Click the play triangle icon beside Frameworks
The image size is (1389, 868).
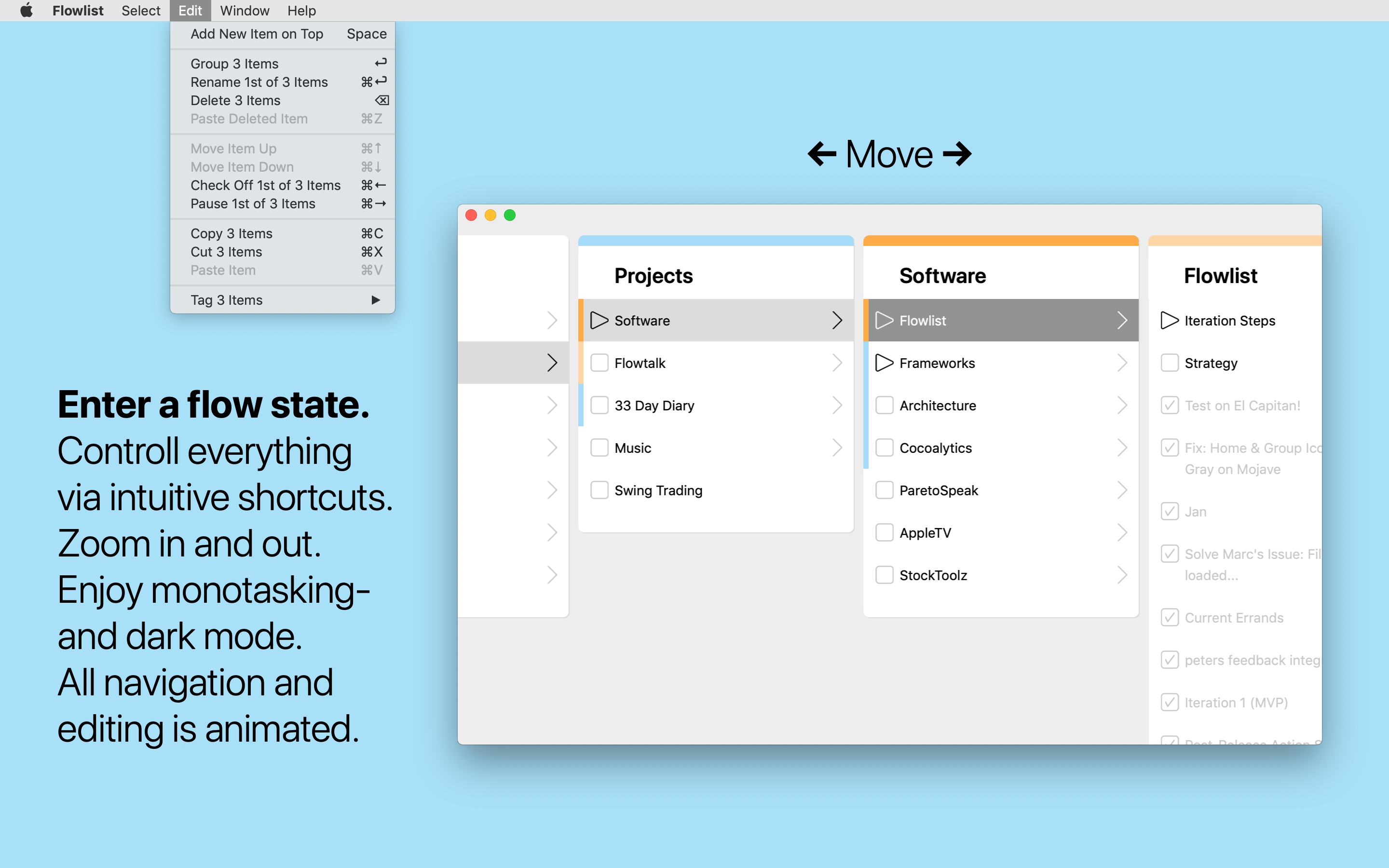point(884,363)
